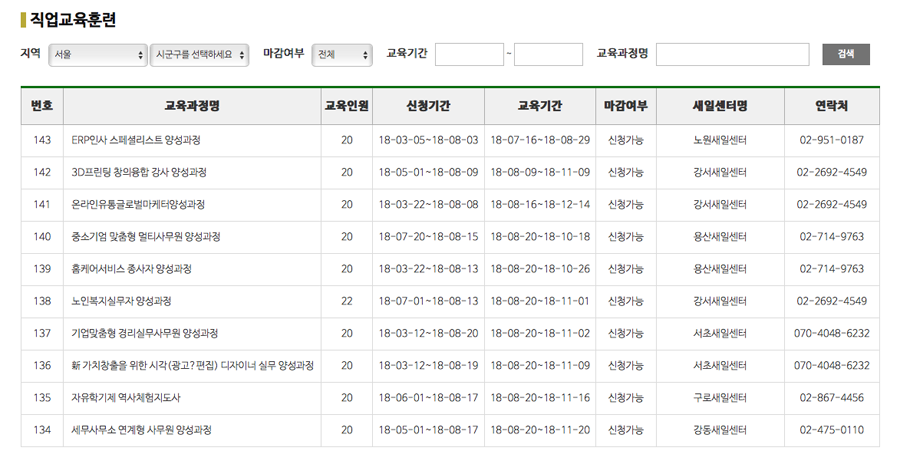Click the 신청기간 column header
Screen dimensions: 900x464
click(x=428, y=106)
